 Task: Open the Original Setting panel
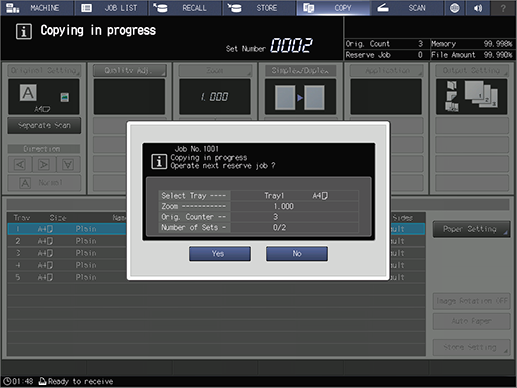point(44,70)
